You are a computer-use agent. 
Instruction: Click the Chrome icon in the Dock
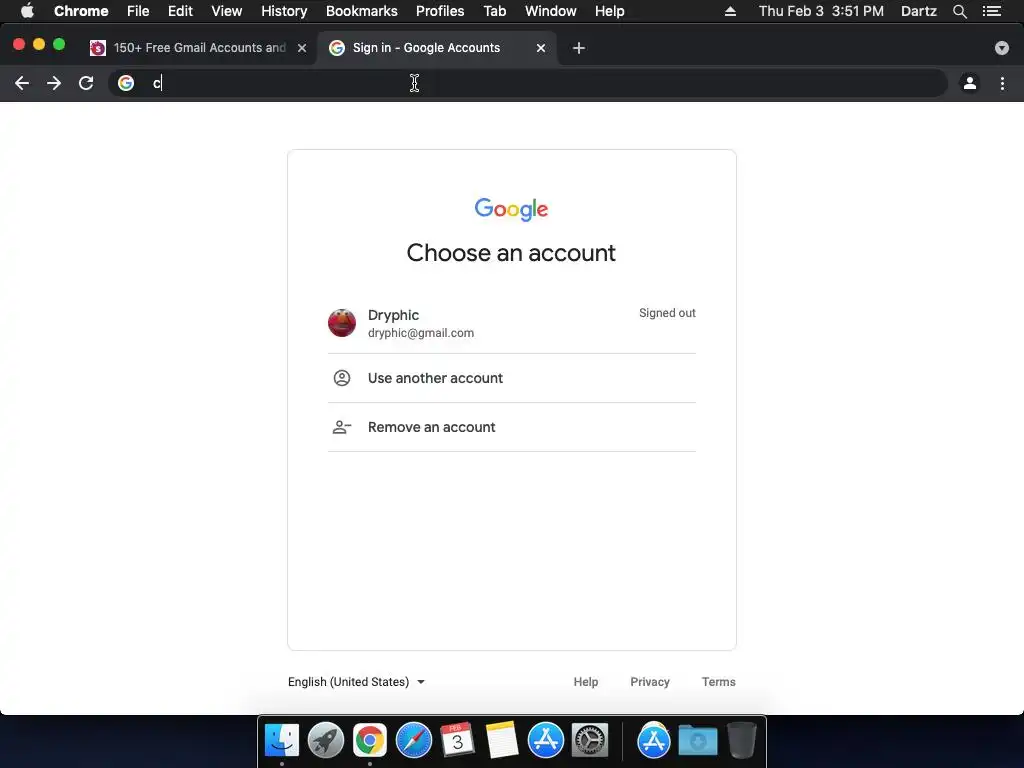370,741
